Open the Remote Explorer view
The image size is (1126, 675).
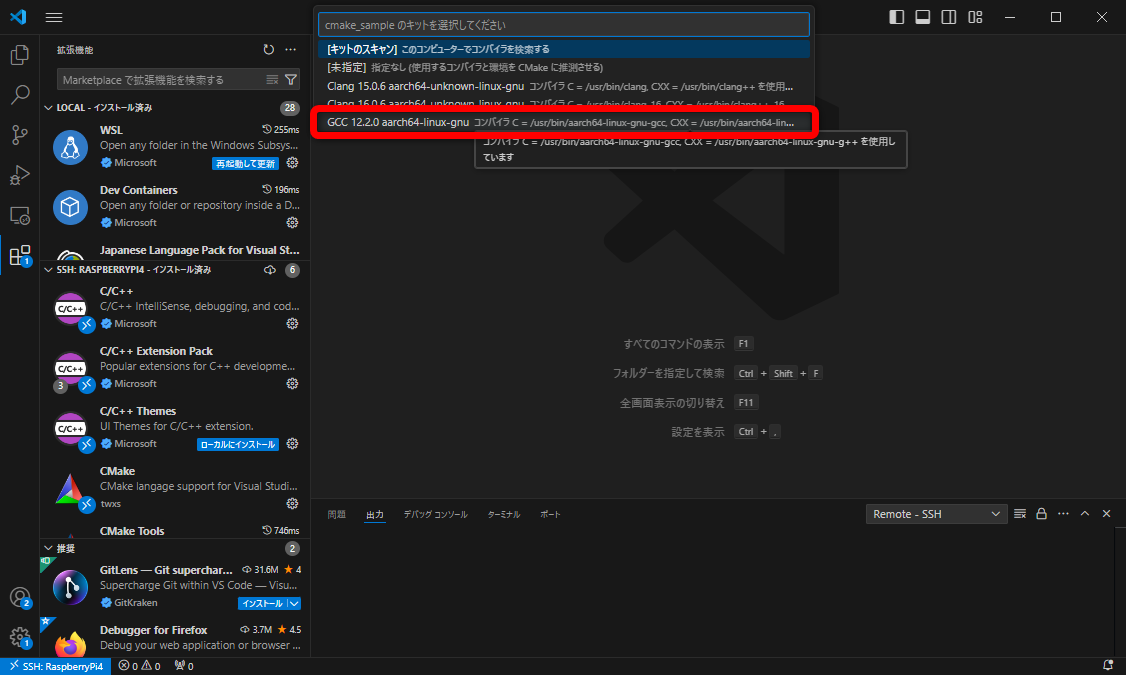[19, 215]
